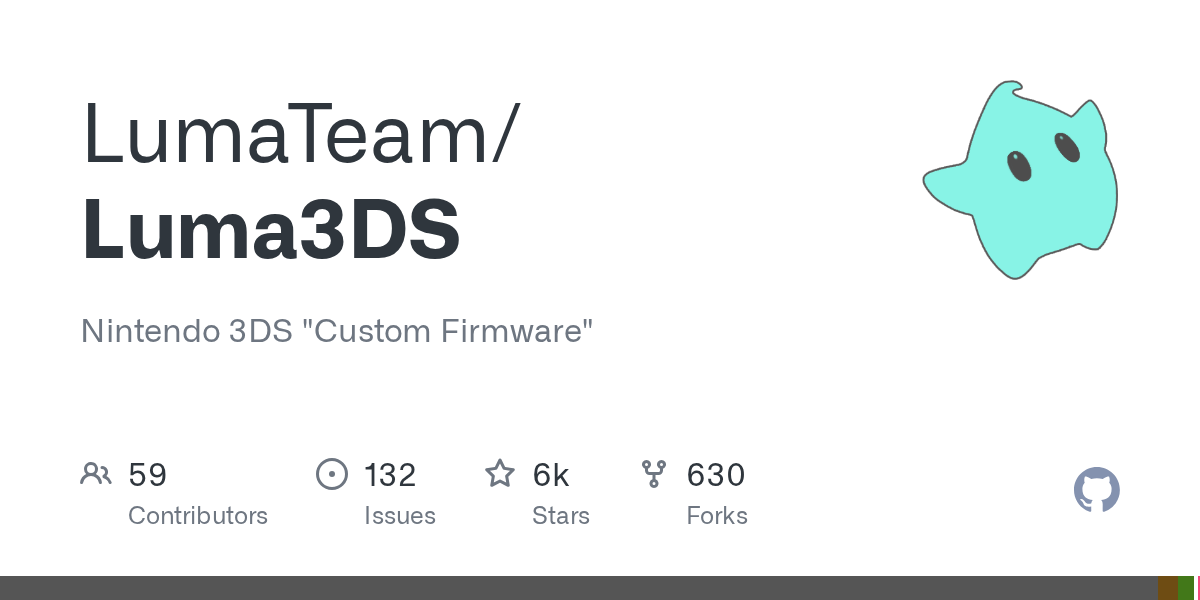Click the issues circle icon
1200x600 pixels.
[331, 474]
